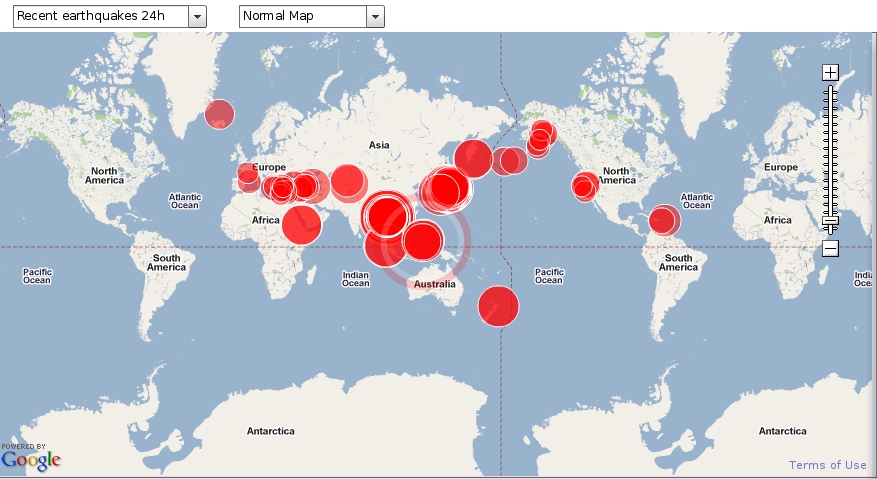Select the earthquake marker north of Japan

(x=473, y=158)
